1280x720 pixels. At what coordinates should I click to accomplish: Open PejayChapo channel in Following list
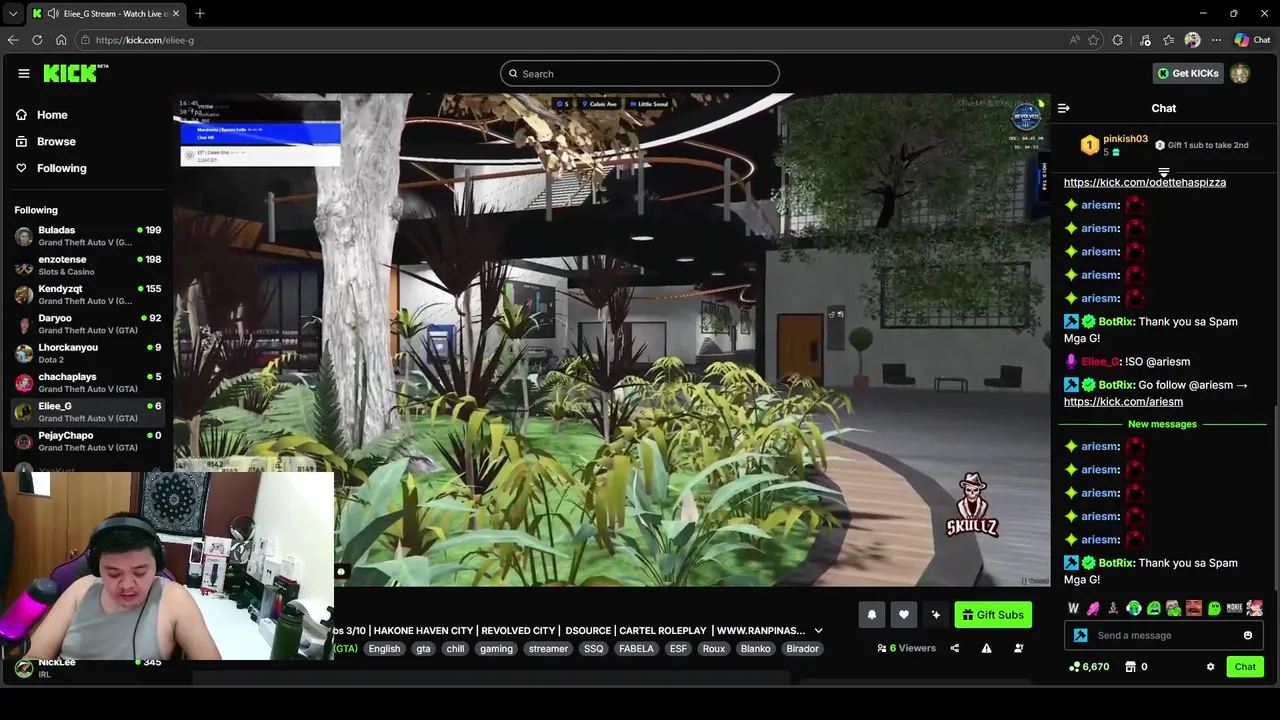coord(87,441)
